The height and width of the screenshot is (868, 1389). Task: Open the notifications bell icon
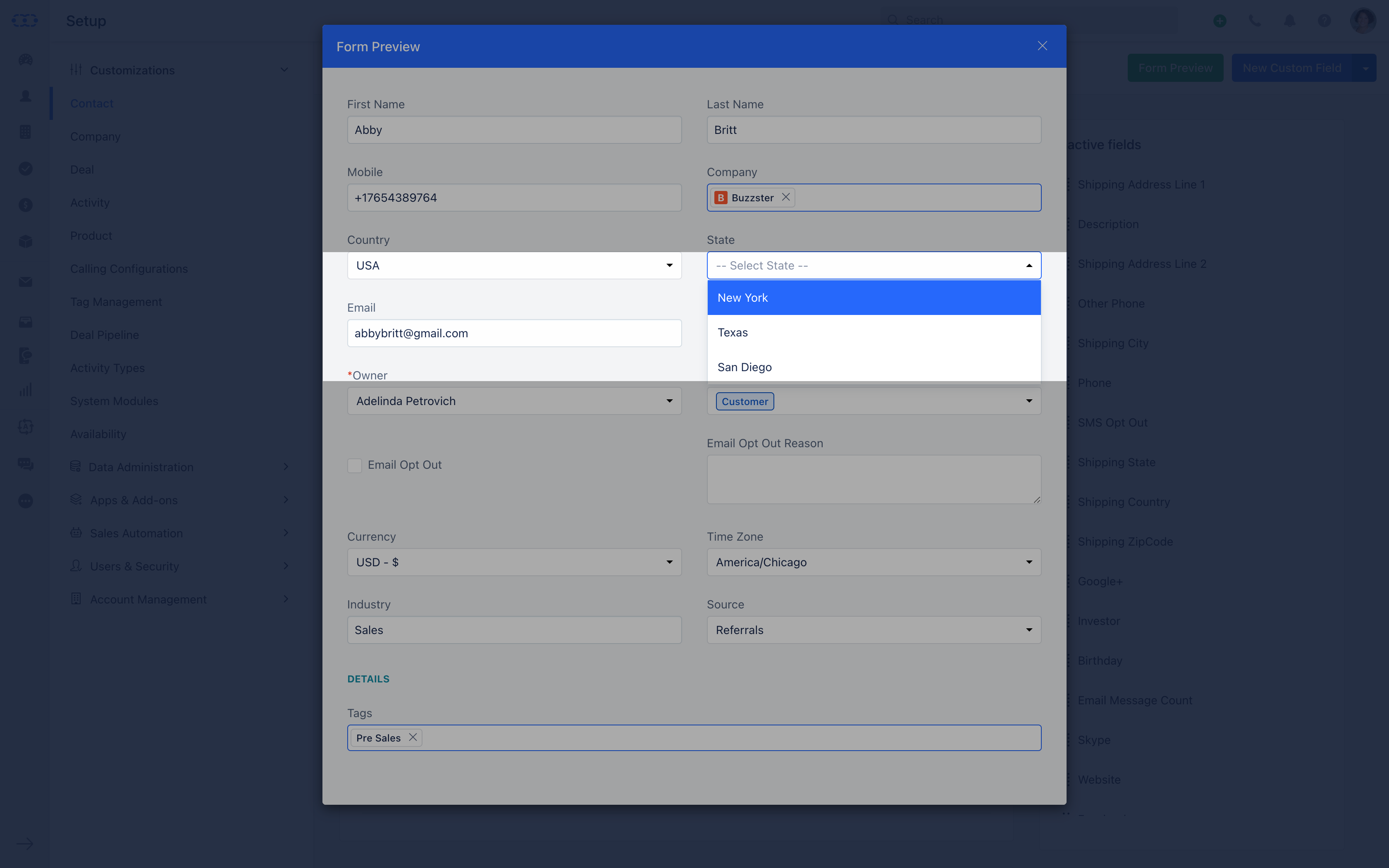pyautogui.click(x=1290, y=21)
